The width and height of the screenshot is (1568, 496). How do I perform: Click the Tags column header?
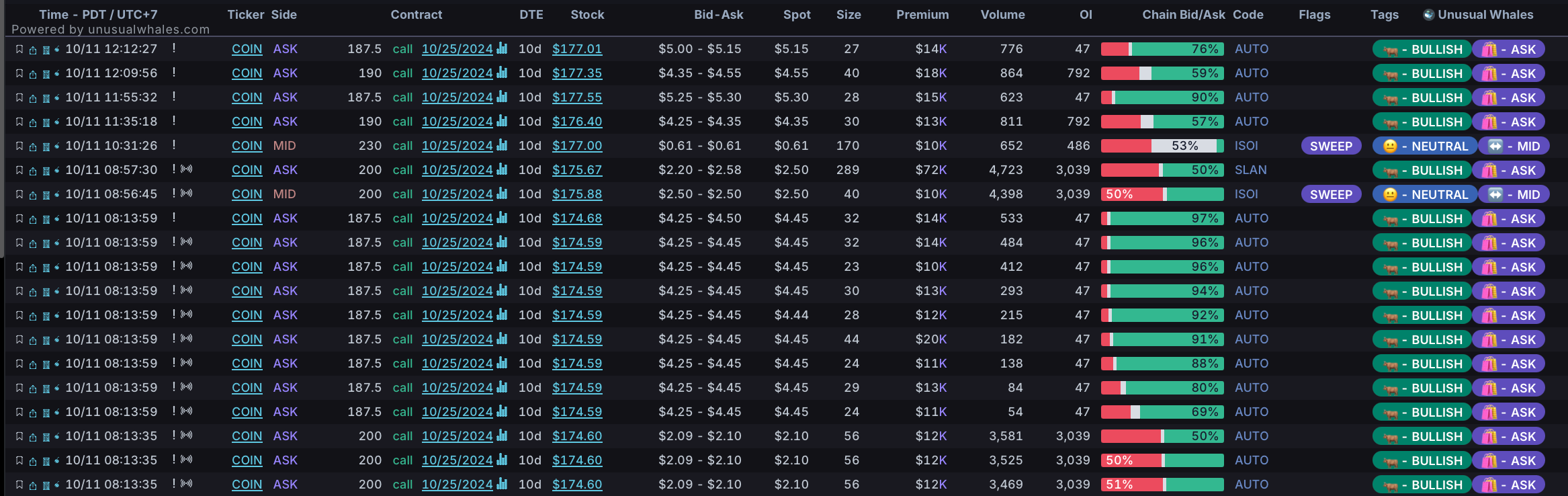(x=1384, y=14)
